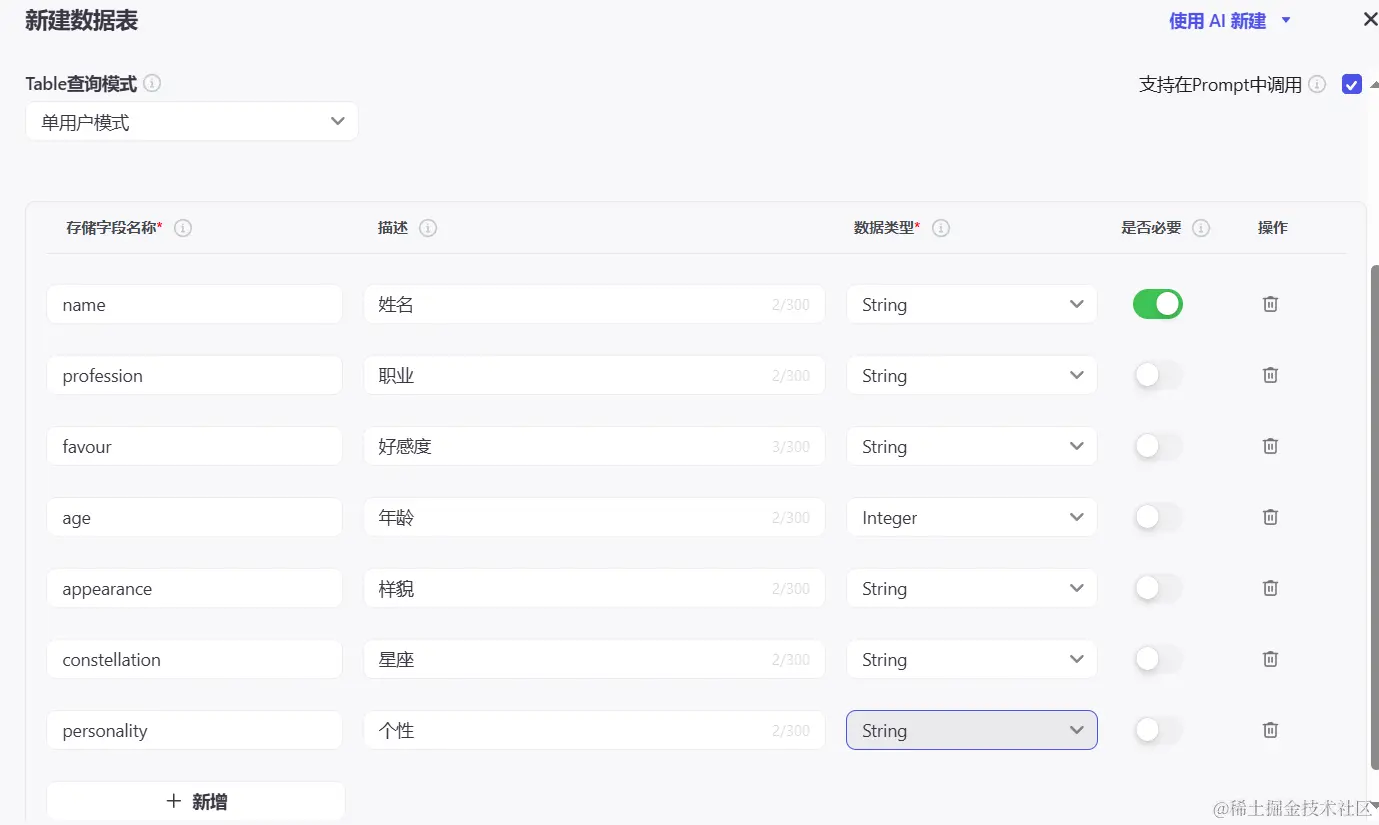Click the 样貌 description input
The width and height of the screenshot is (1379, 825).
[x=594, y=588]
